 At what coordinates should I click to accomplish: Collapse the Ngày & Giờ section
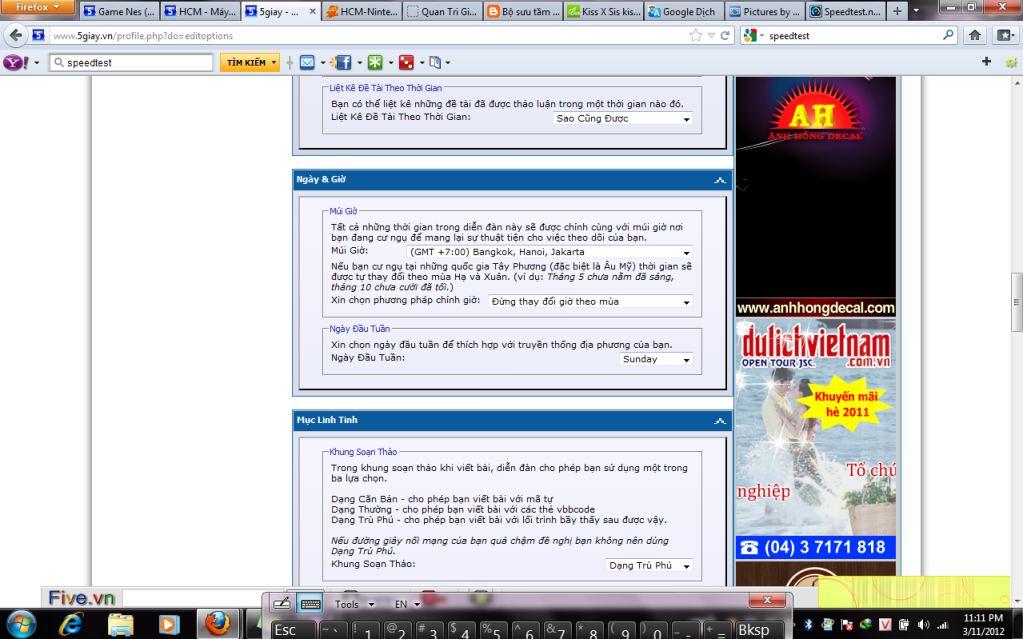click(719, 181)
